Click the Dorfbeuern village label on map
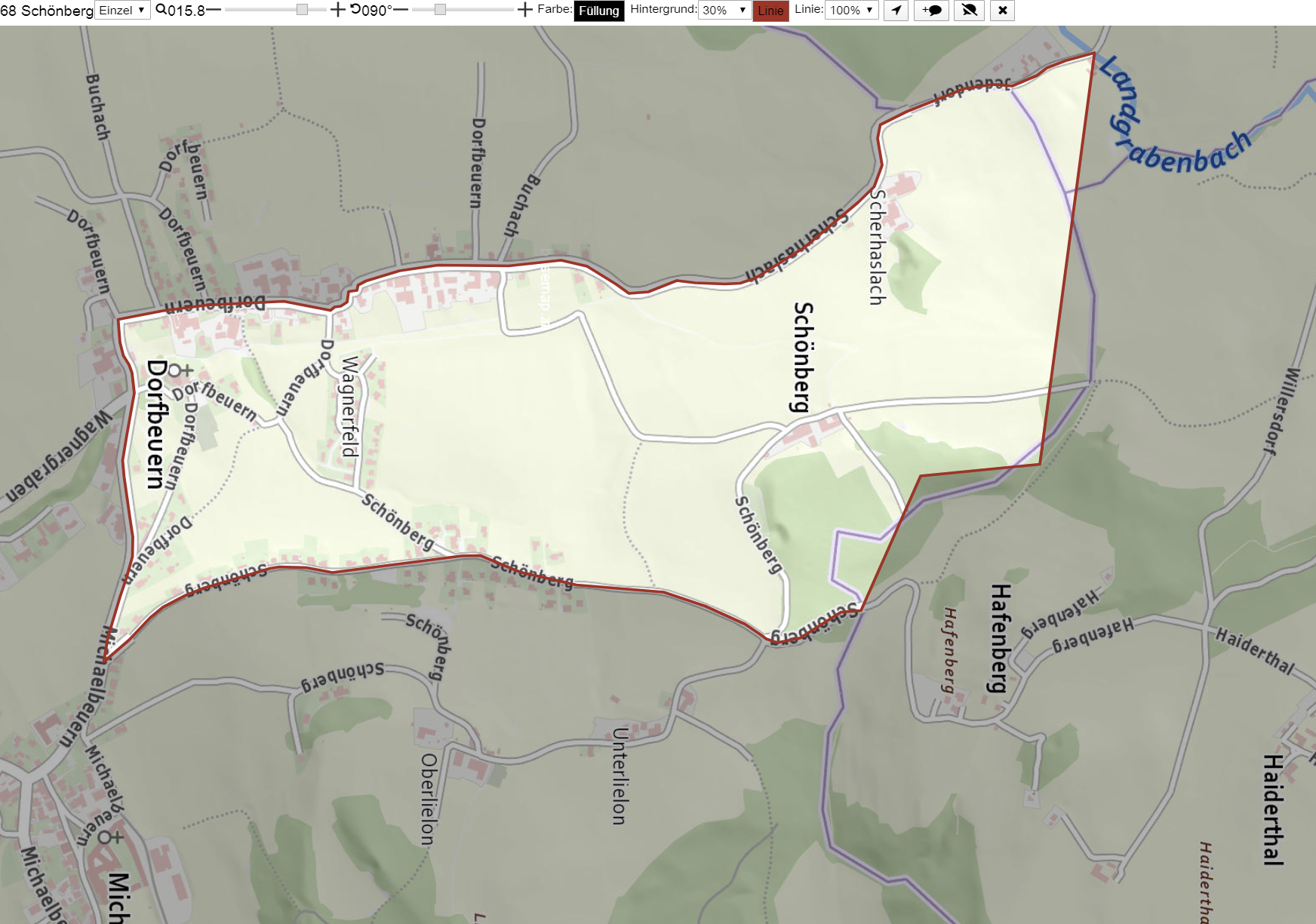This screenshot has width=1316, height=924. tap(155, 424)
